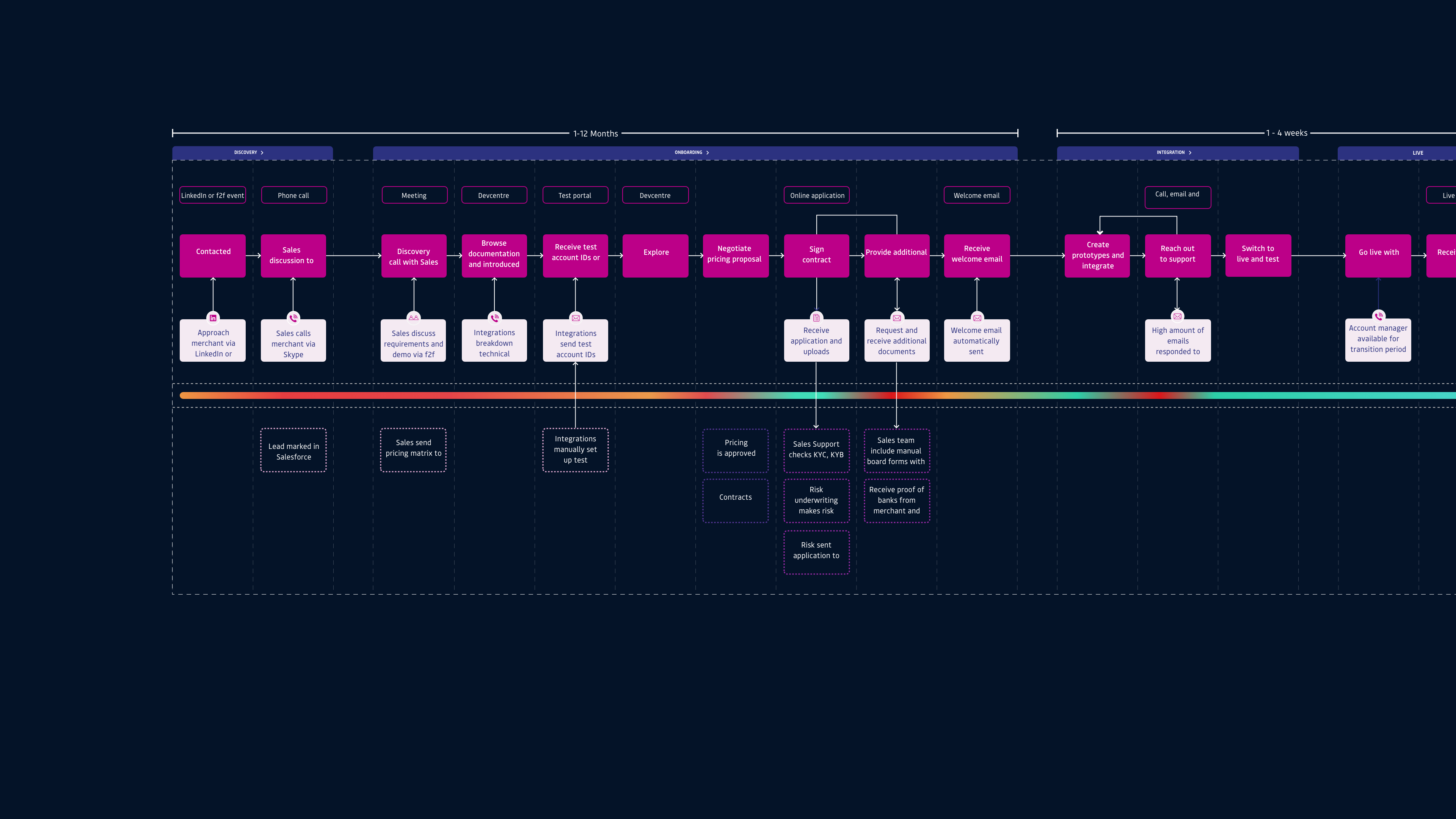Expand the Onboarding phase chevron
The image size is (1456, 819).
[708, 152]
